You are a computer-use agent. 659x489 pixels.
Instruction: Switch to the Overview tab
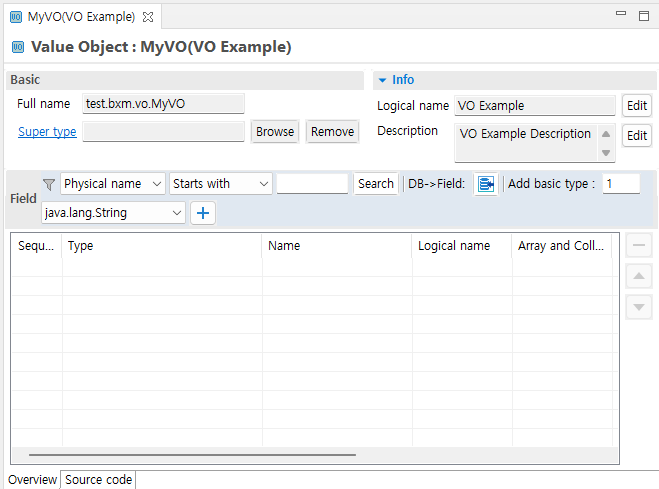click(32, 479)
